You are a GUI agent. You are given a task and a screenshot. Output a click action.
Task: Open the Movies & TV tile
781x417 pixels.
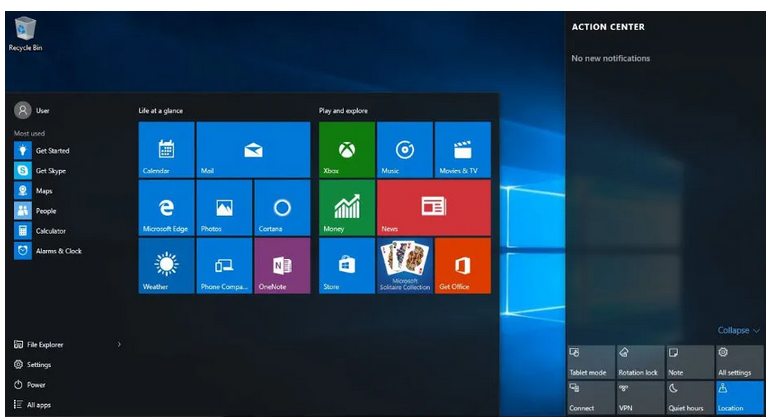tap(463, 149)
